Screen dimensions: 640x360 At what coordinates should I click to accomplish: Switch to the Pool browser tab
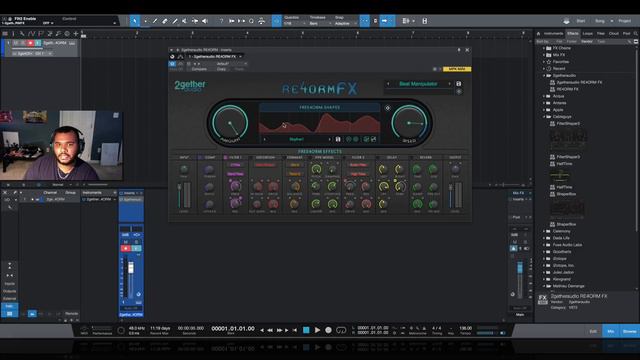(627, 33)
